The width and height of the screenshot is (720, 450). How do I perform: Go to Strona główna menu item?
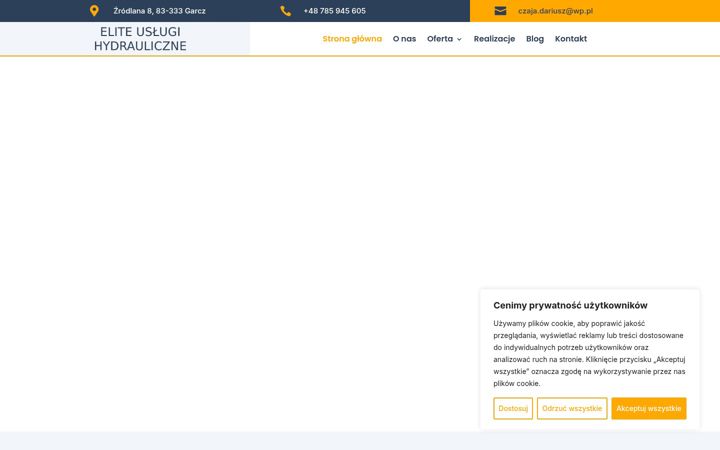352,39
